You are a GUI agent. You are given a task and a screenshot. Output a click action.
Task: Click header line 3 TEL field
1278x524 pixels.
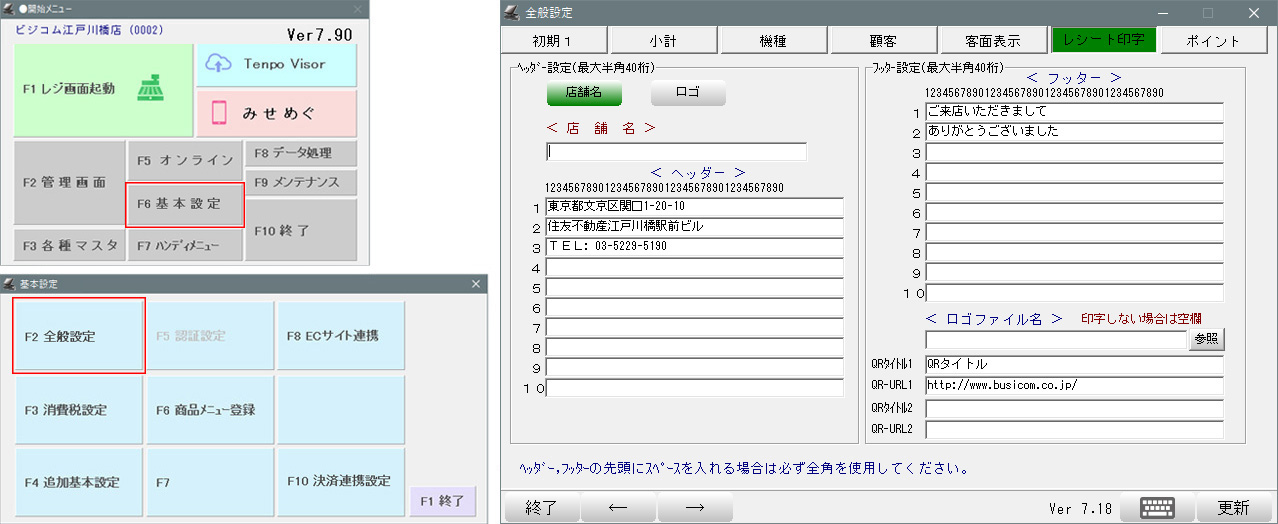[x=694, y=247]
